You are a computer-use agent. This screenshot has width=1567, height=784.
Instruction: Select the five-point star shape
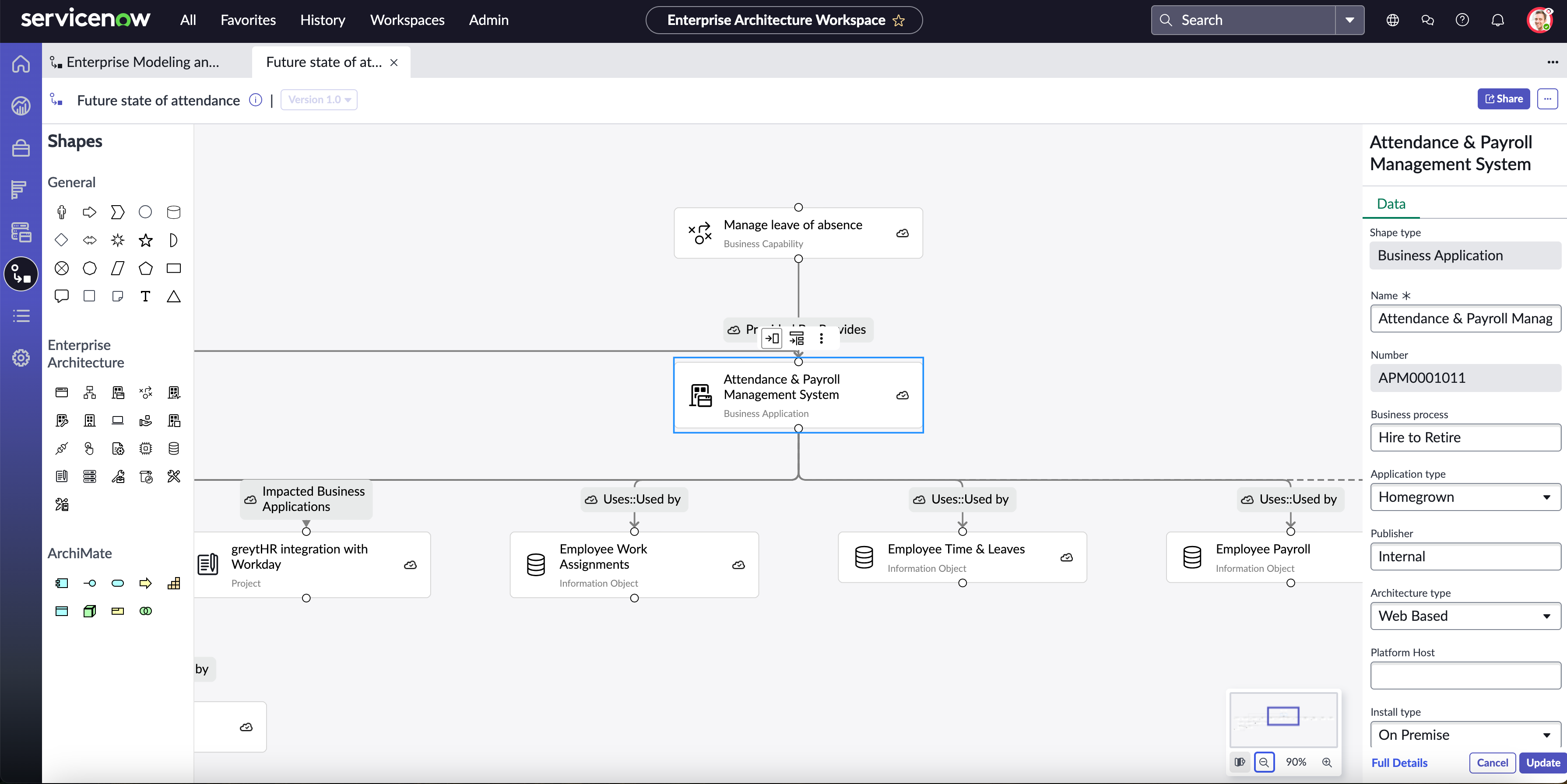[145, 240]
